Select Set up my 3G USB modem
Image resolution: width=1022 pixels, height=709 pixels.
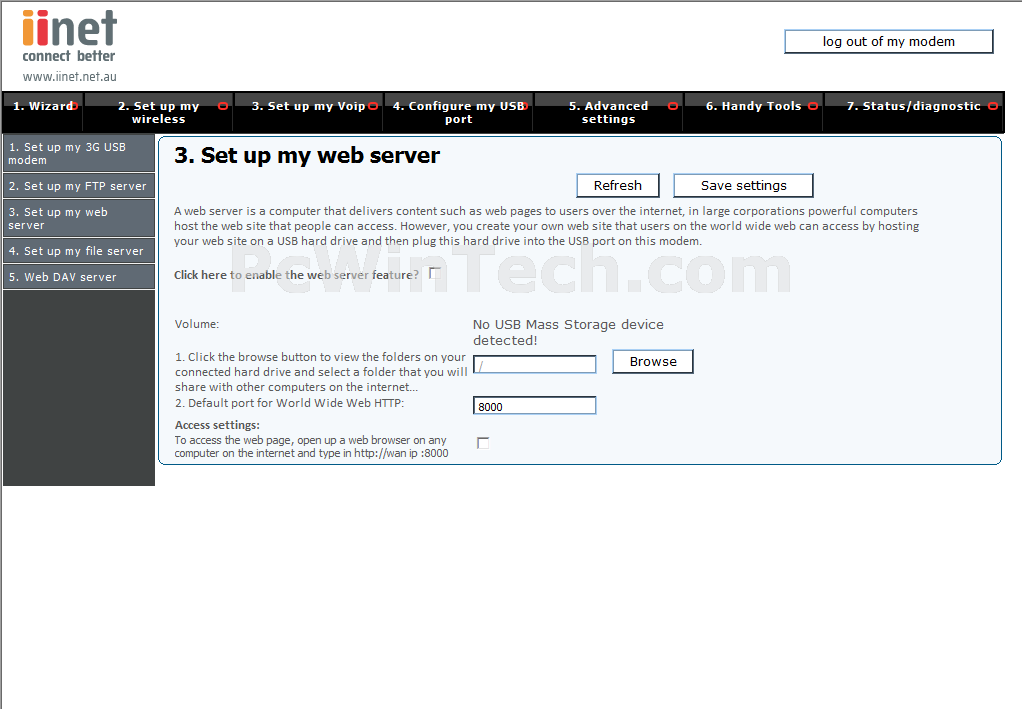pyautogui.click(x=79, y=153)
